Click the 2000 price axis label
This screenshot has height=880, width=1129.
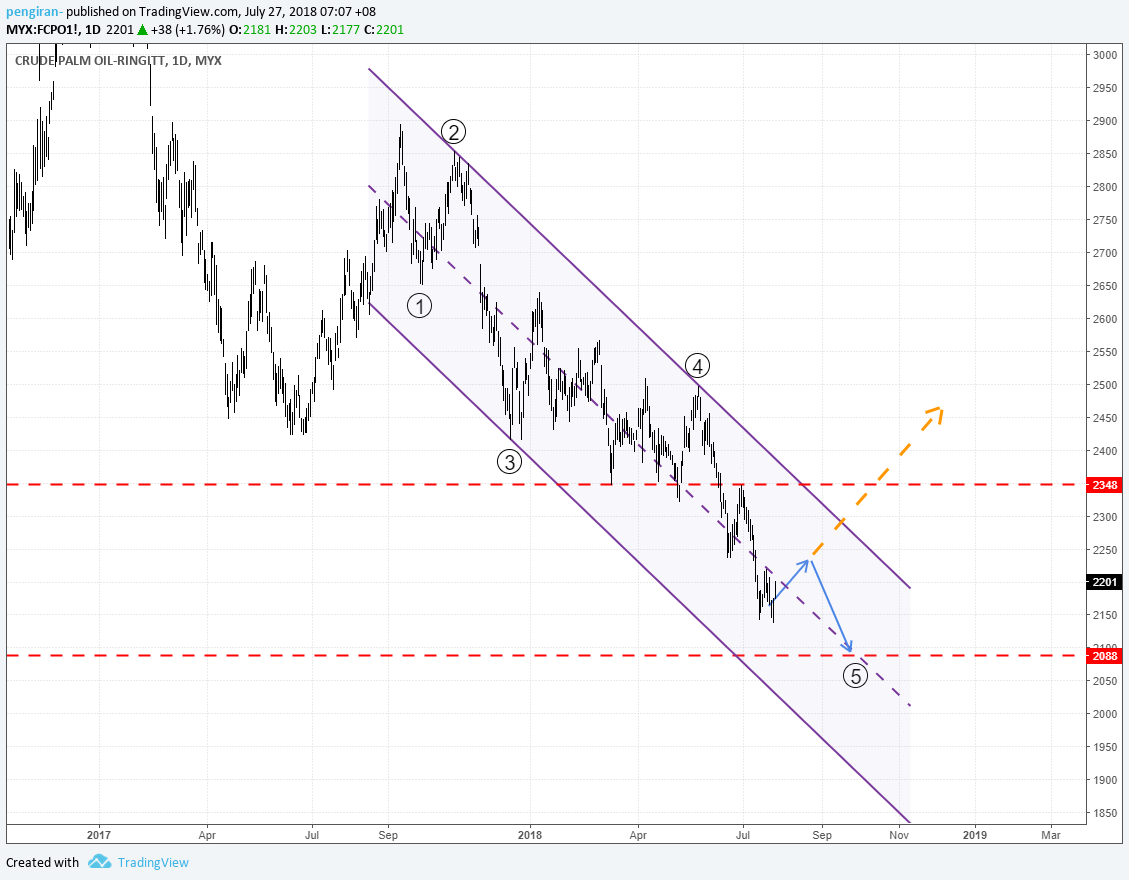click(1105, 714)
